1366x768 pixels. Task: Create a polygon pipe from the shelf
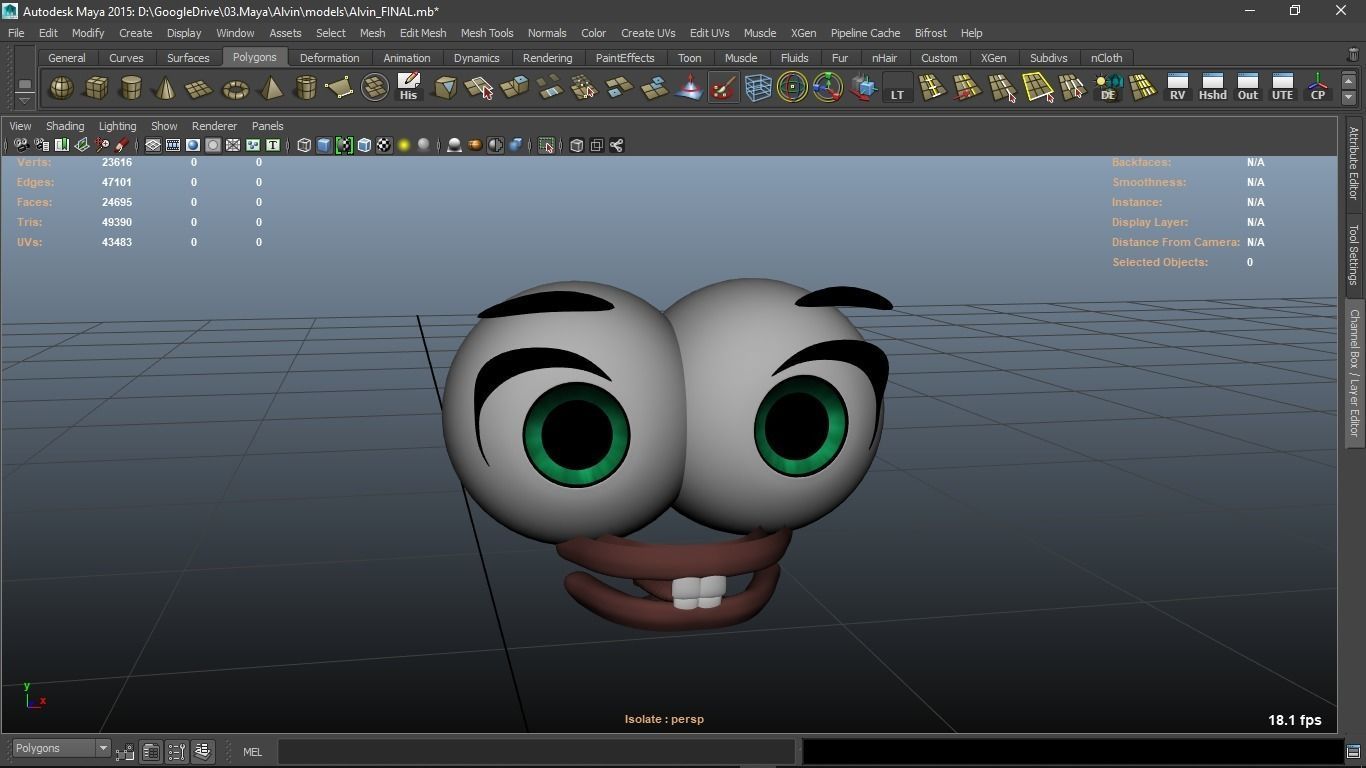coord(305,88)
